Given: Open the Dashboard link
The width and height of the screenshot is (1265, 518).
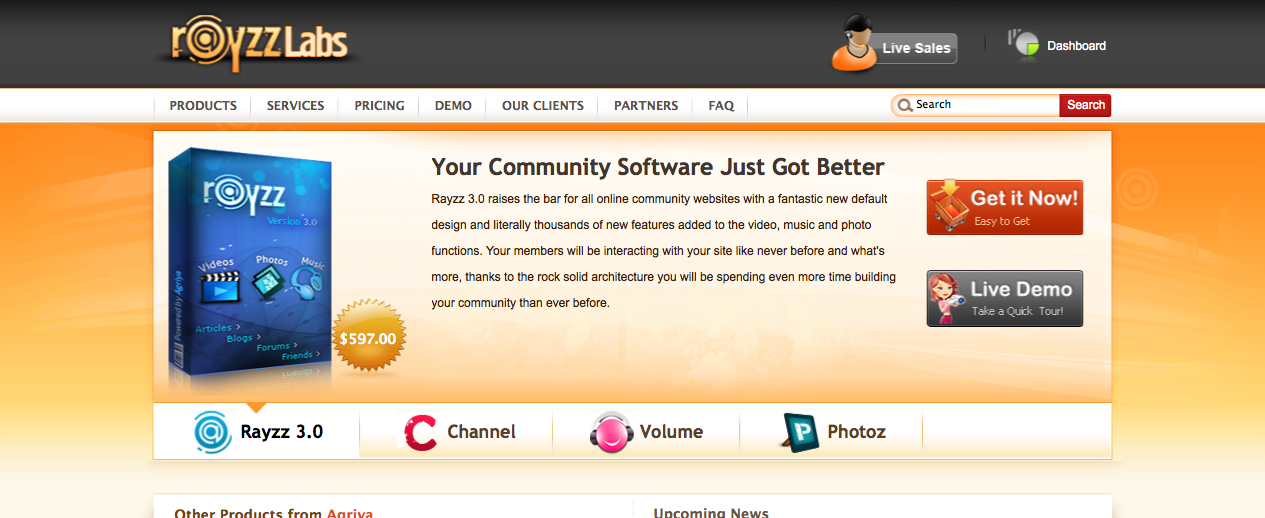Looking at the screenshot, I should click(x=1076, y=46).
